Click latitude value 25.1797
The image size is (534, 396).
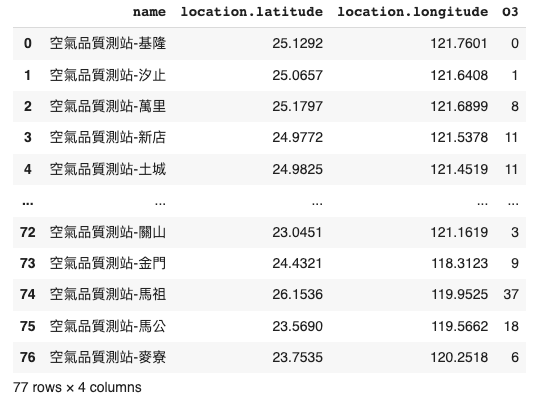[x=297, y=106]
